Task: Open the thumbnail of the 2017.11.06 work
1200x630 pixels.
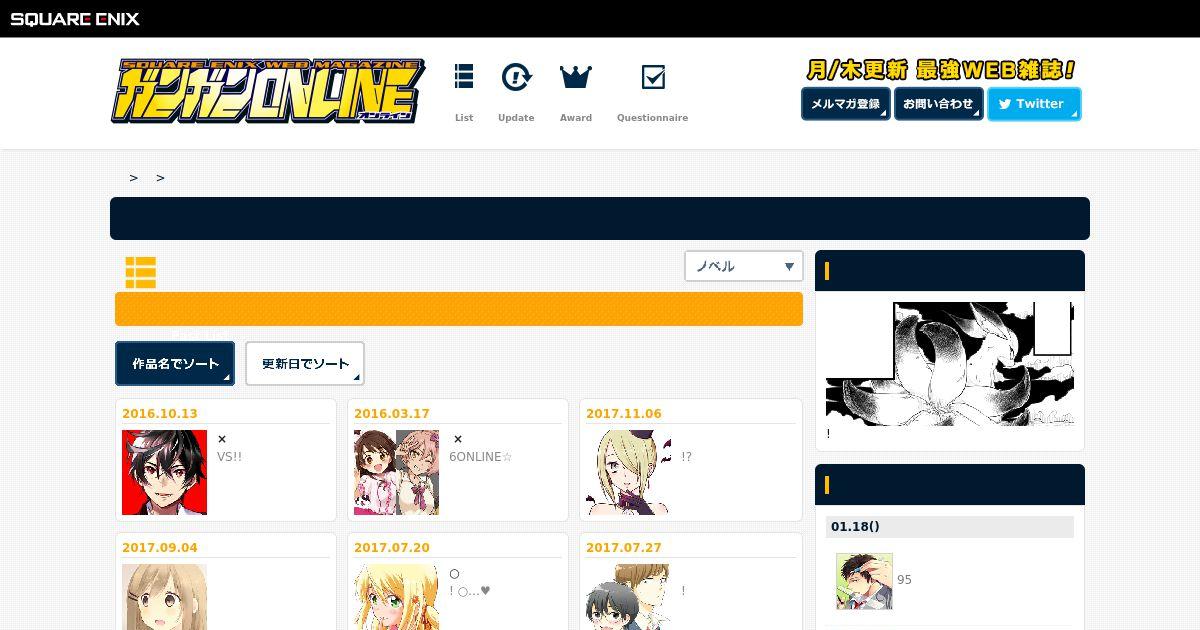Action: tap(628, 473)
